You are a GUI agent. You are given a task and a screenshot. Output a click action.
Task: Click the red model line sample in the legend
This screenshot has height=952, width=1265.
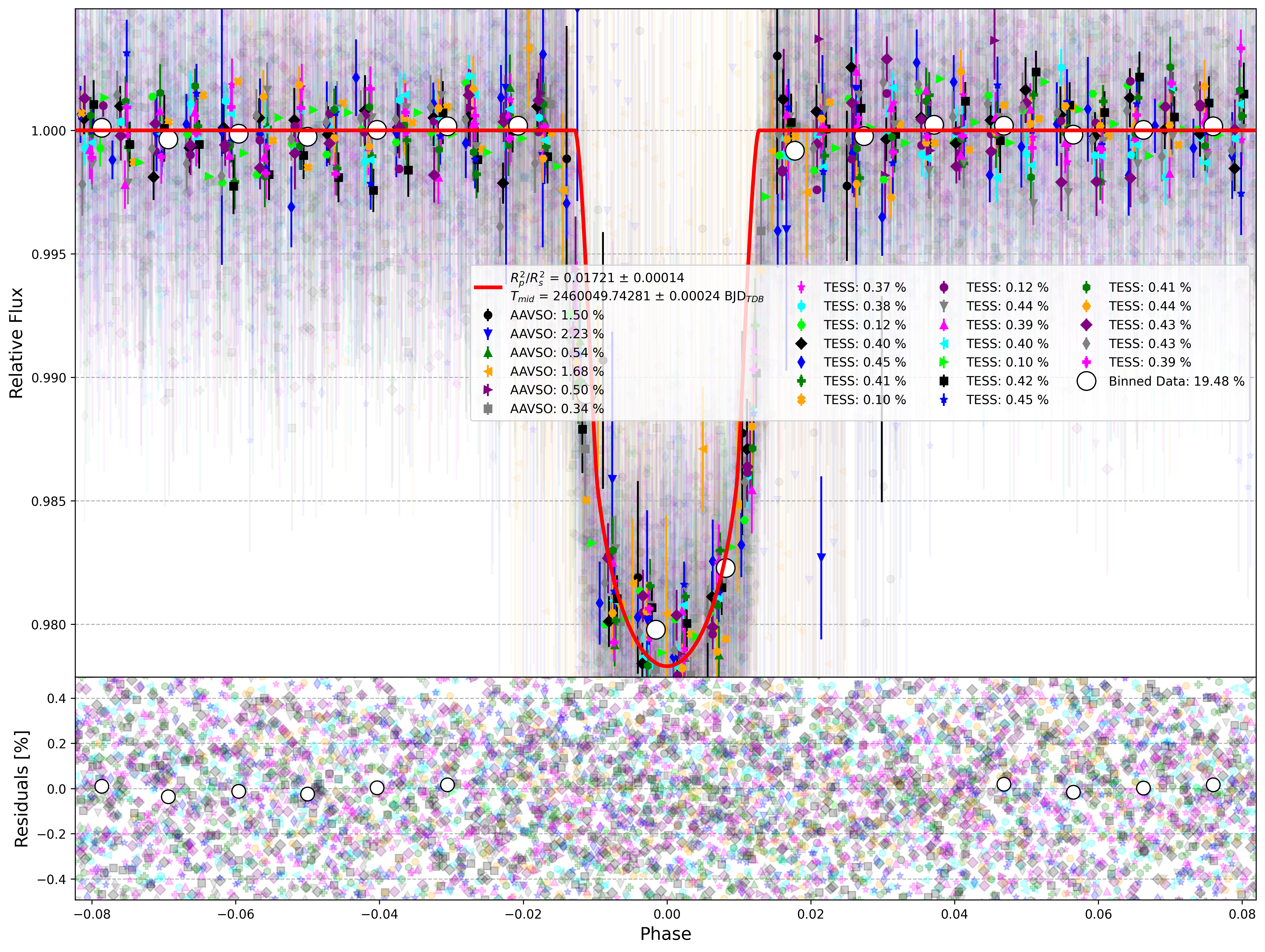tap(488, 287)
